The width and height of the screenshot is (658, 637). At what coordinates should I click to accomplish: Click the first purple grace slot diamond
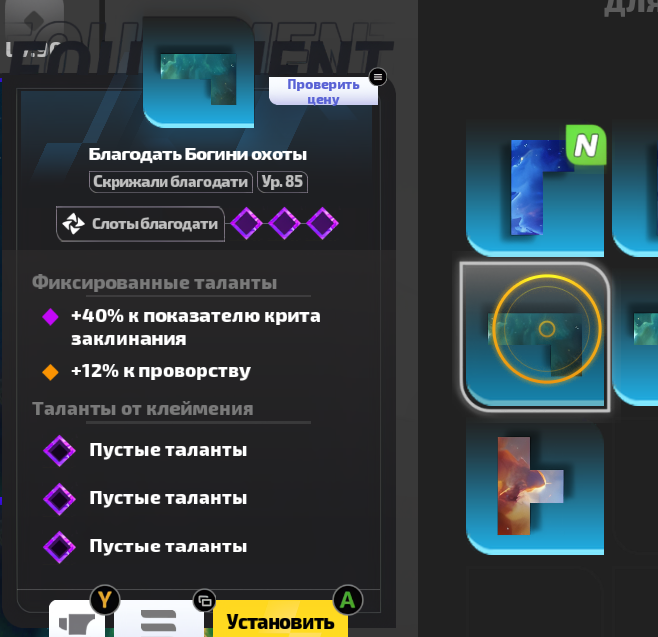point(246,223)
